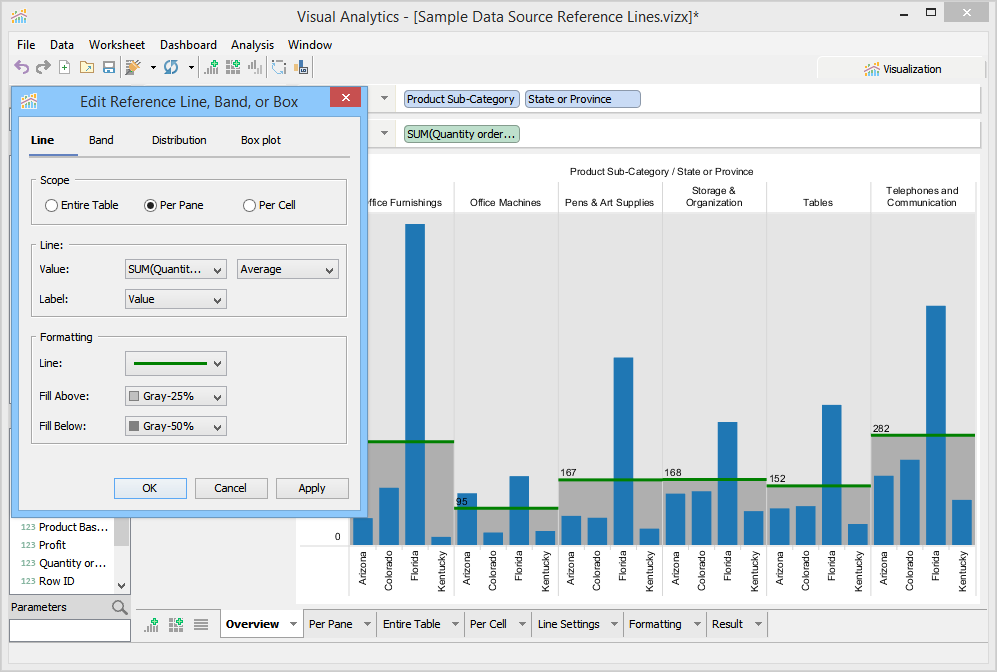
Task: Click the refresh data toolbar icon
Action: point(171,67)
